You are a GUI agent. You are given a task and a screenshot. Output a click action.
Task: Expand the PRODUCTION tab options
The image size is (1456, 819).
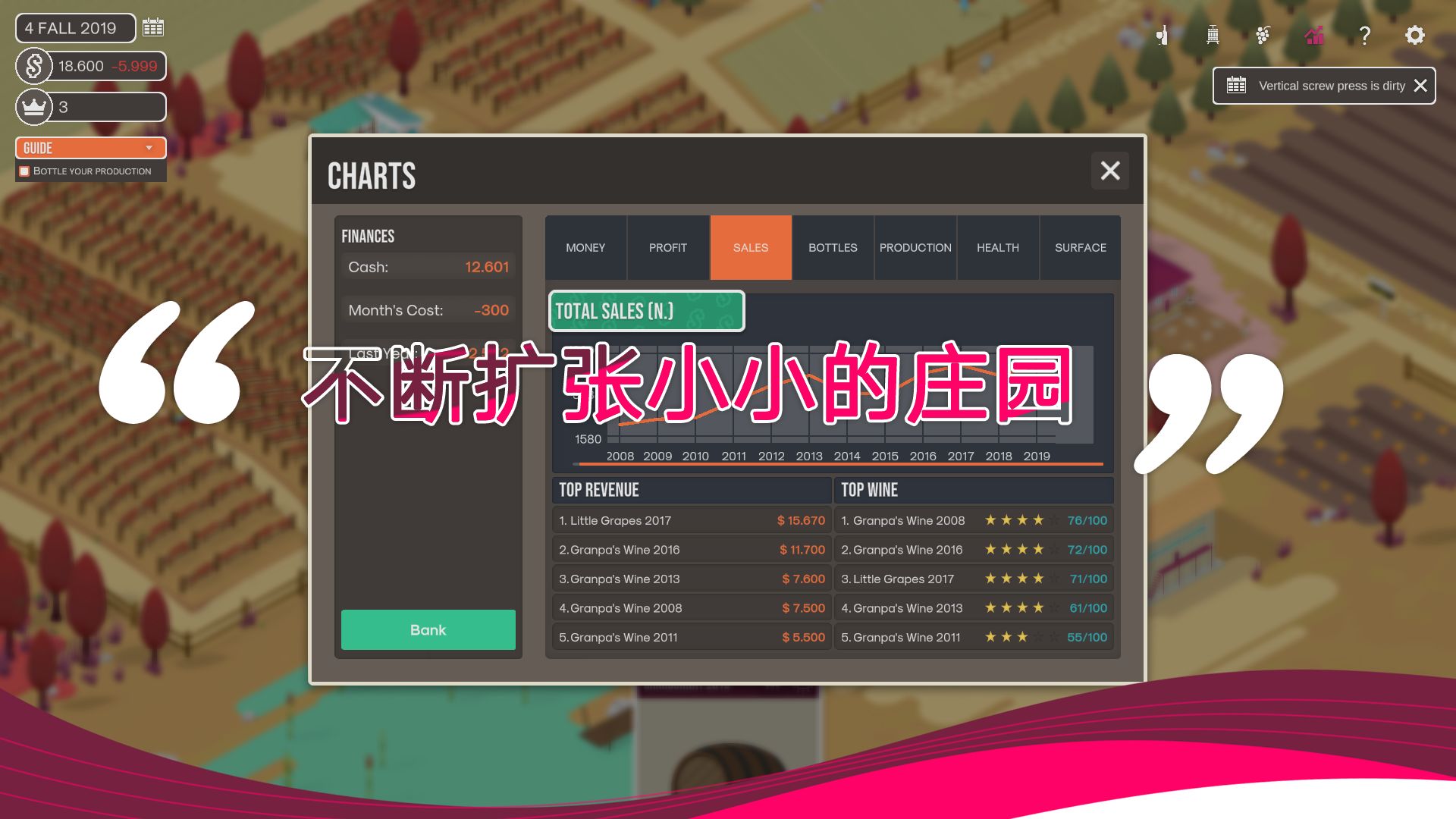point(915,247)
